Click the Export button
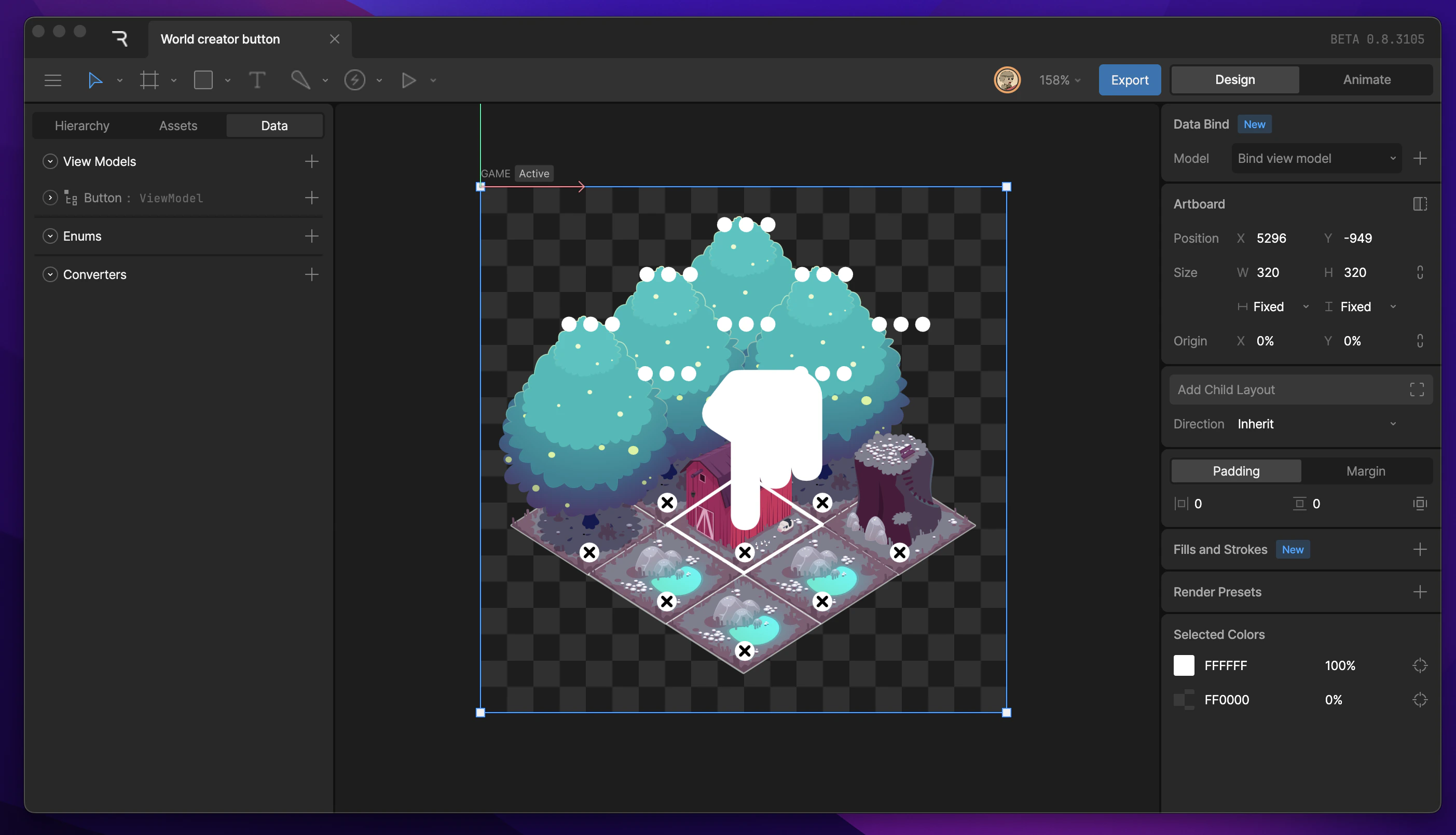This screenshot has width=1456, height=835. [x=1129, y=80]
